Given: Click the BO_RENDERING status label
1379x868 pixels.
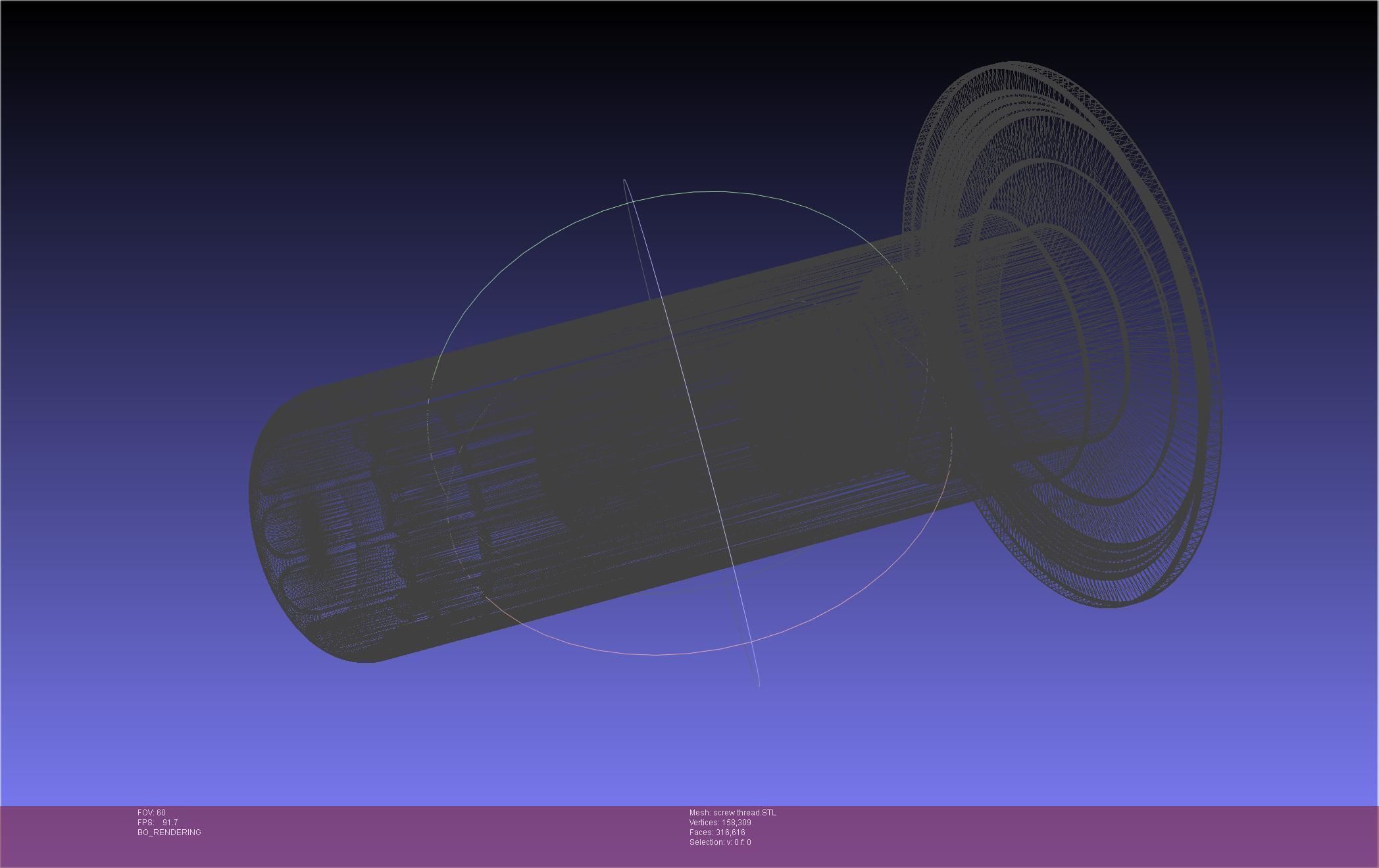Looking at the screenshot, I should (169, 832).
